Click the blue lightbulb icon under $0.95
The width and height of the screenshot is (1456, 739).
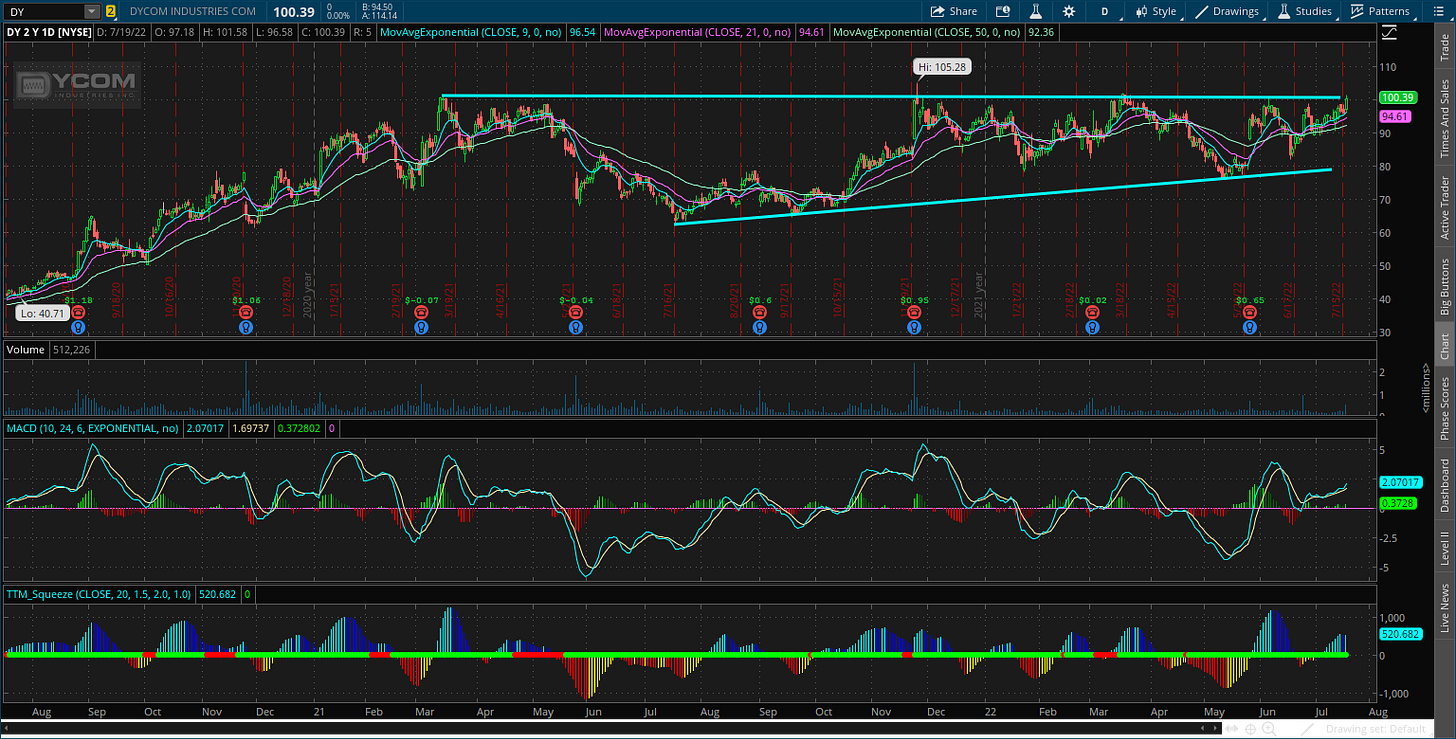click(x=913, y=326)
